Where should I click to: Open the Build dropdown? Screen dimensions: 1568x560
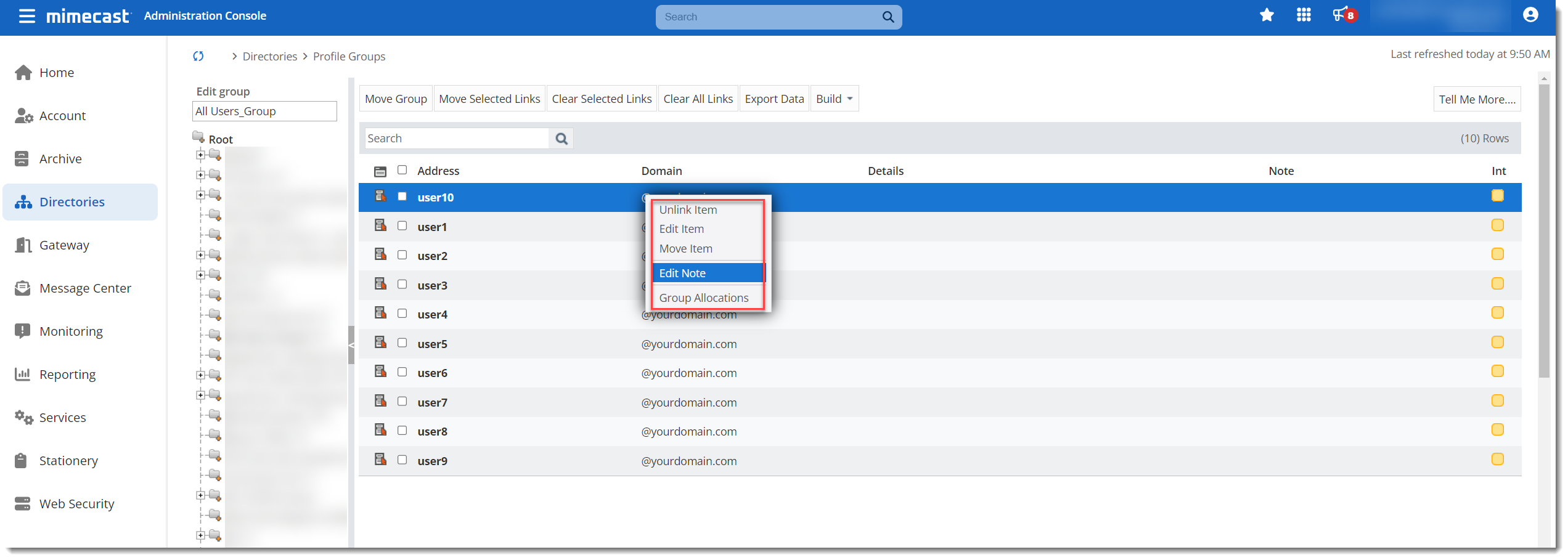pyautogui.click(x=834, y=99)
